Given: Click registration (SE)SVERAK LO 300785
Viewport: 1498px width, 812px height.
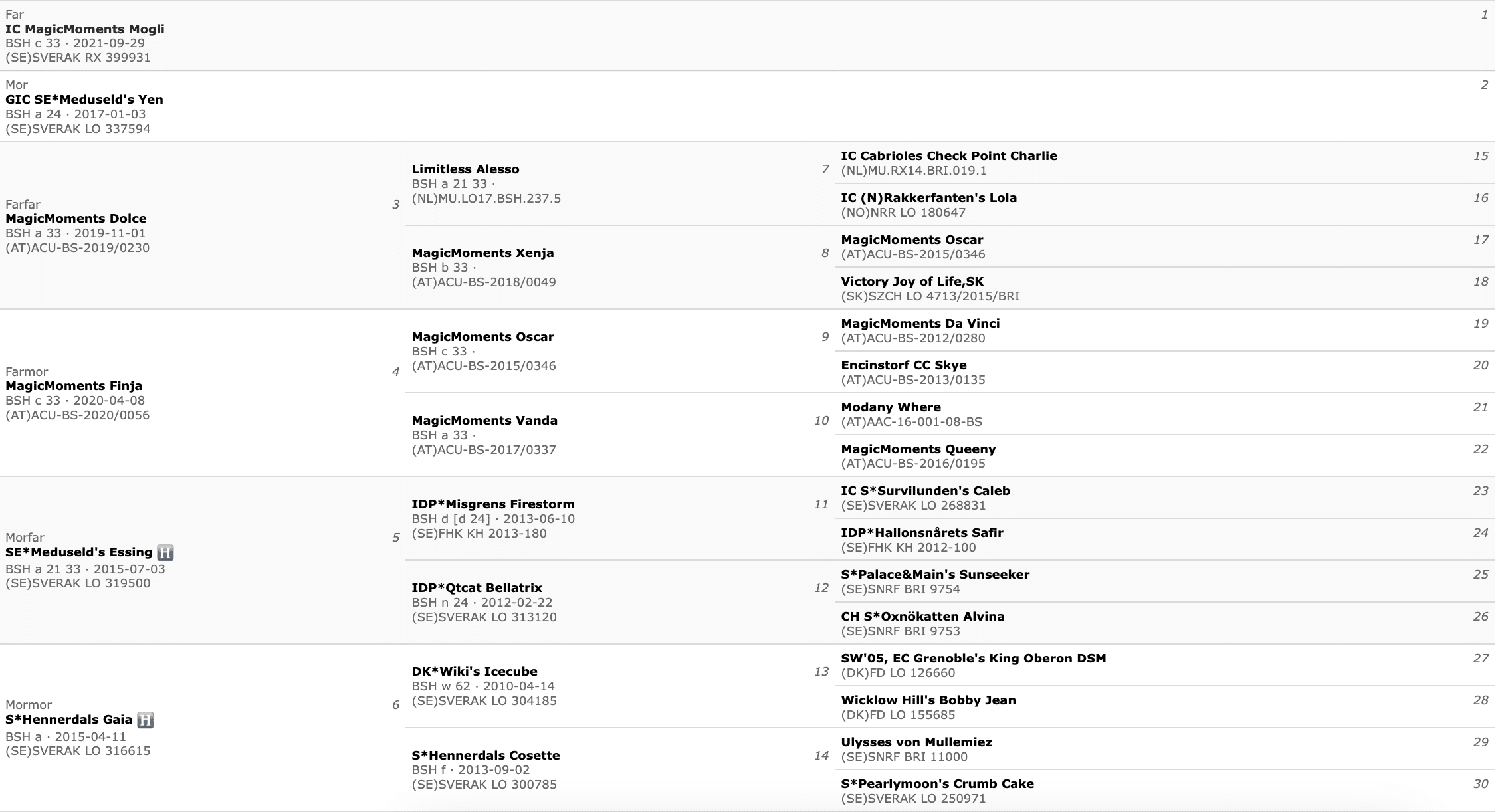Looking at the screenshot, I should coord(484,785).
